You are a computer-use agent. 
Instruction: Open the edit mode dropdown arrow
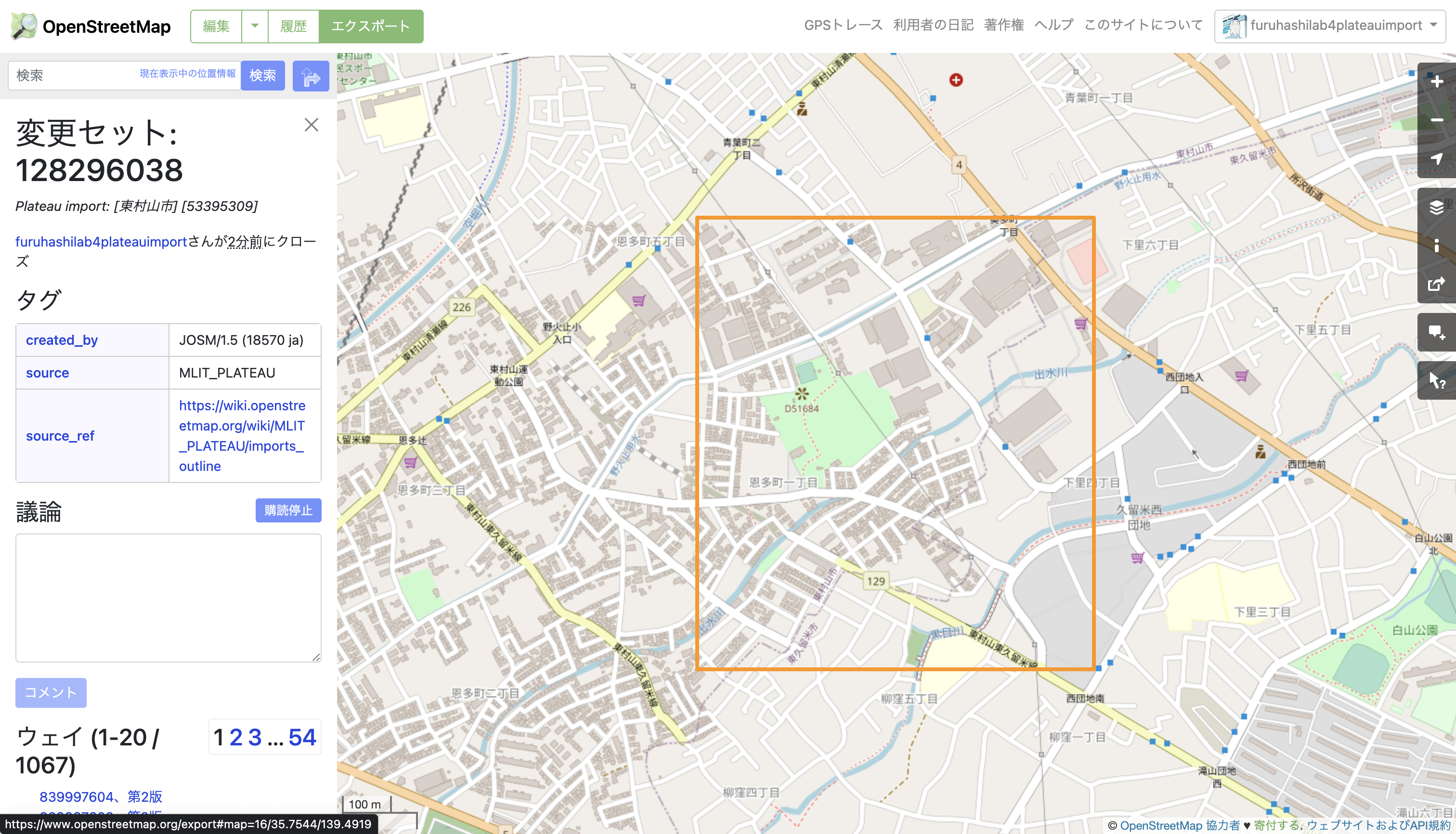tap(254, 26)
